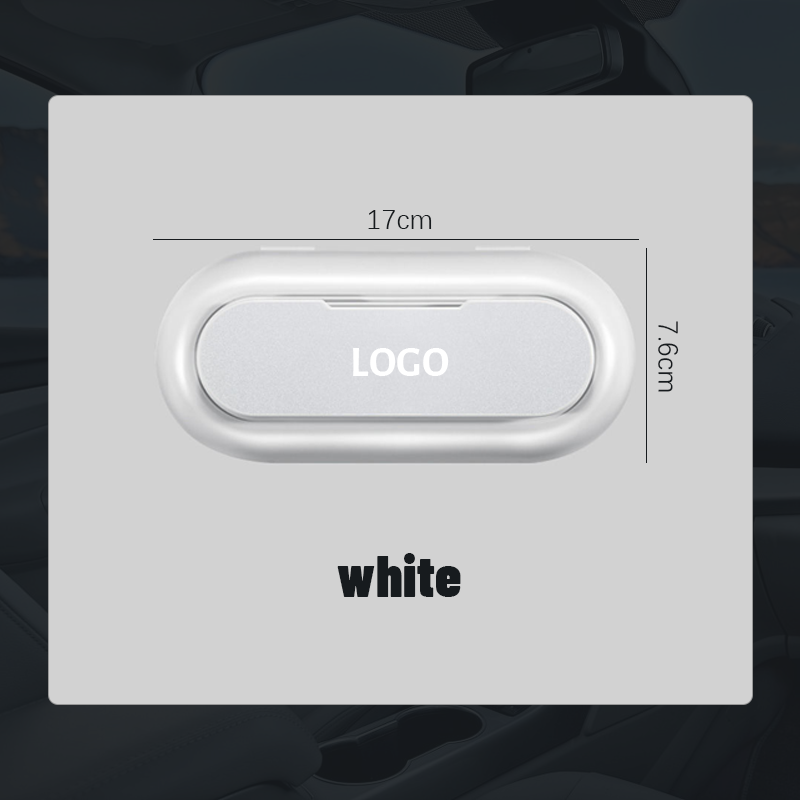Click the empty gray area below "white"

(400, 651)
